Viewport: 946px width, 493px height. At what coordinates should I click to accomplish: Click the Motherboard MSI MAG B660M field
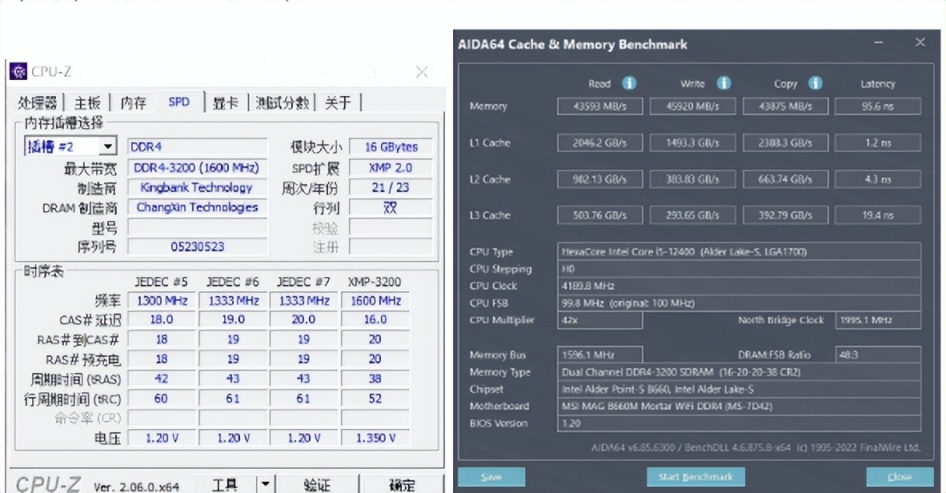click(739, 406)
